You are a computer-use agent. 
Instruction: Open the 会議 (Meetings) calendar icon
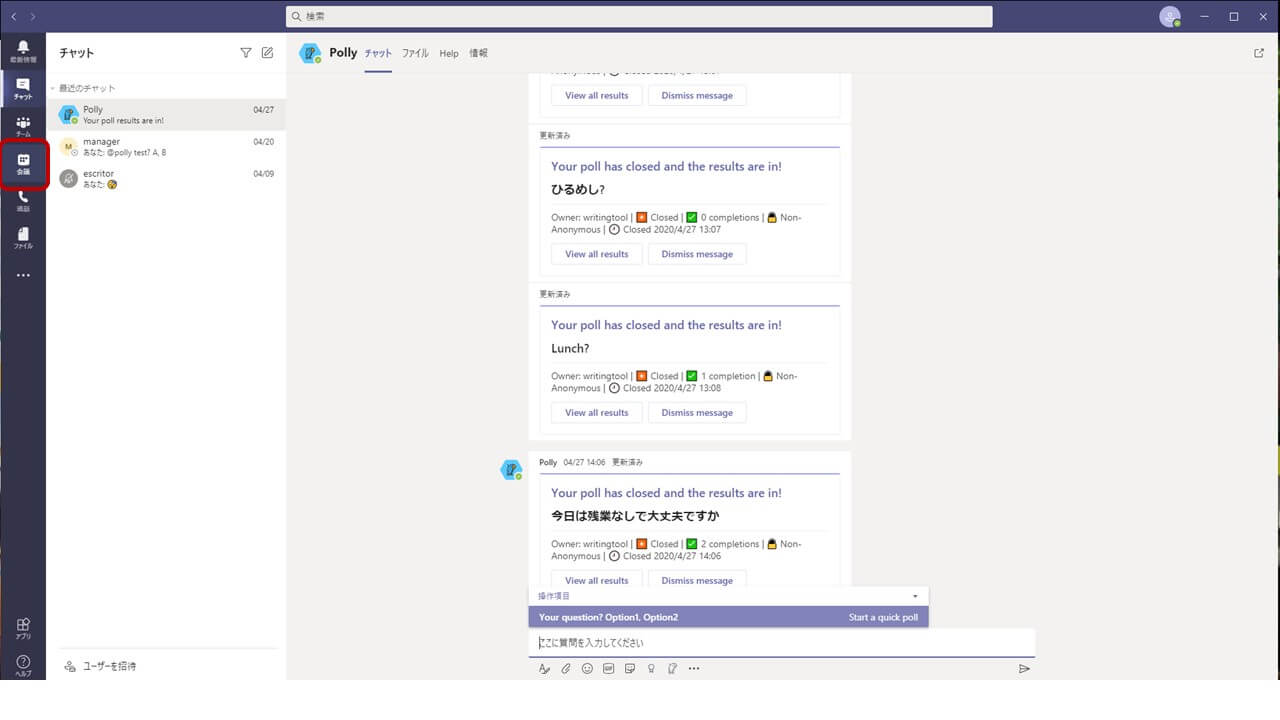pos(24,164)
